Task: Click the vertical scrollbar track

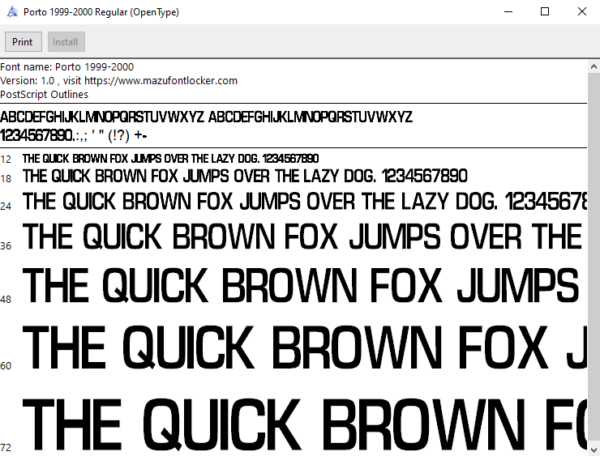Action: (593, 258)
